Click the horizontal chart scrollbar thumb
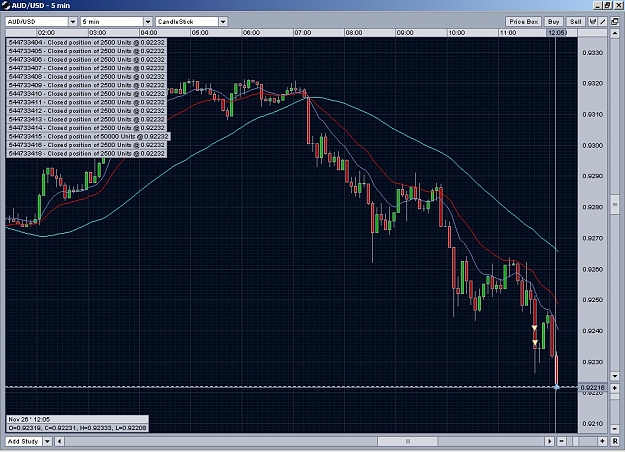Screen dimensions: 625x452 (407, 441)
